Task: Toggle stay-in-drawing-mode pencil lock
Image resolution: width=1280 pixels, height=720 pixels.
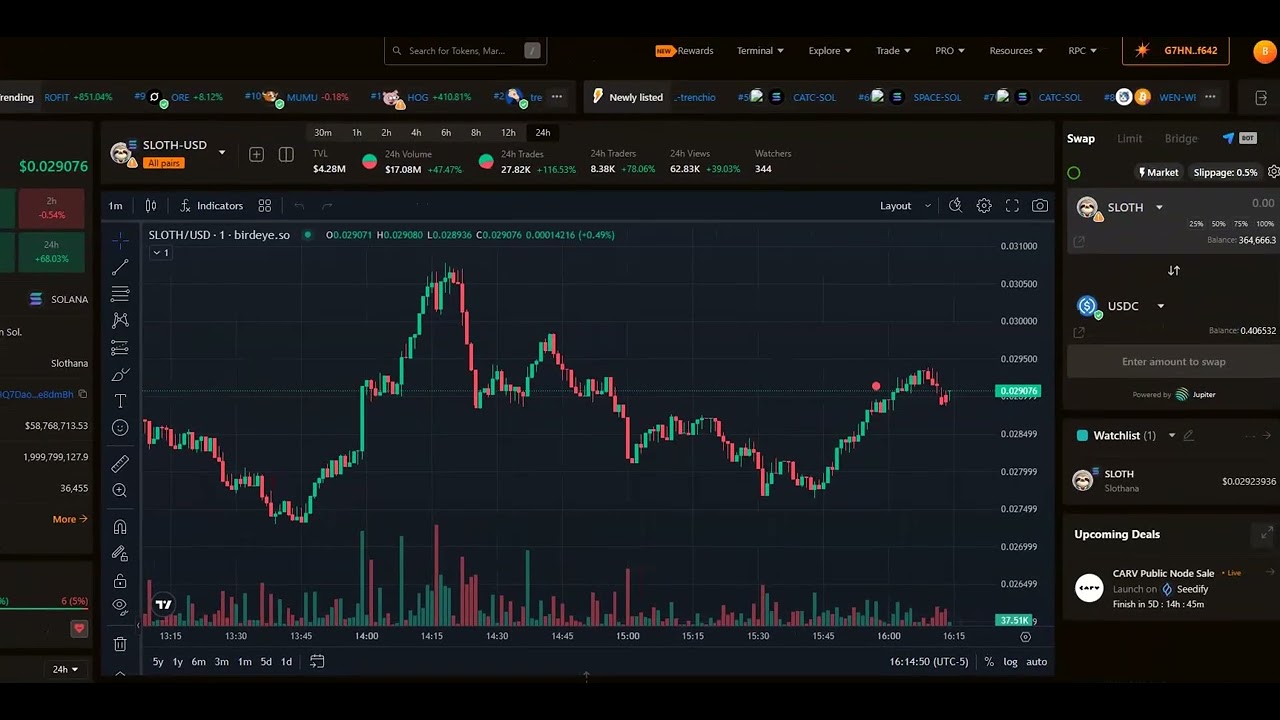Action: (x=120, y=553)
